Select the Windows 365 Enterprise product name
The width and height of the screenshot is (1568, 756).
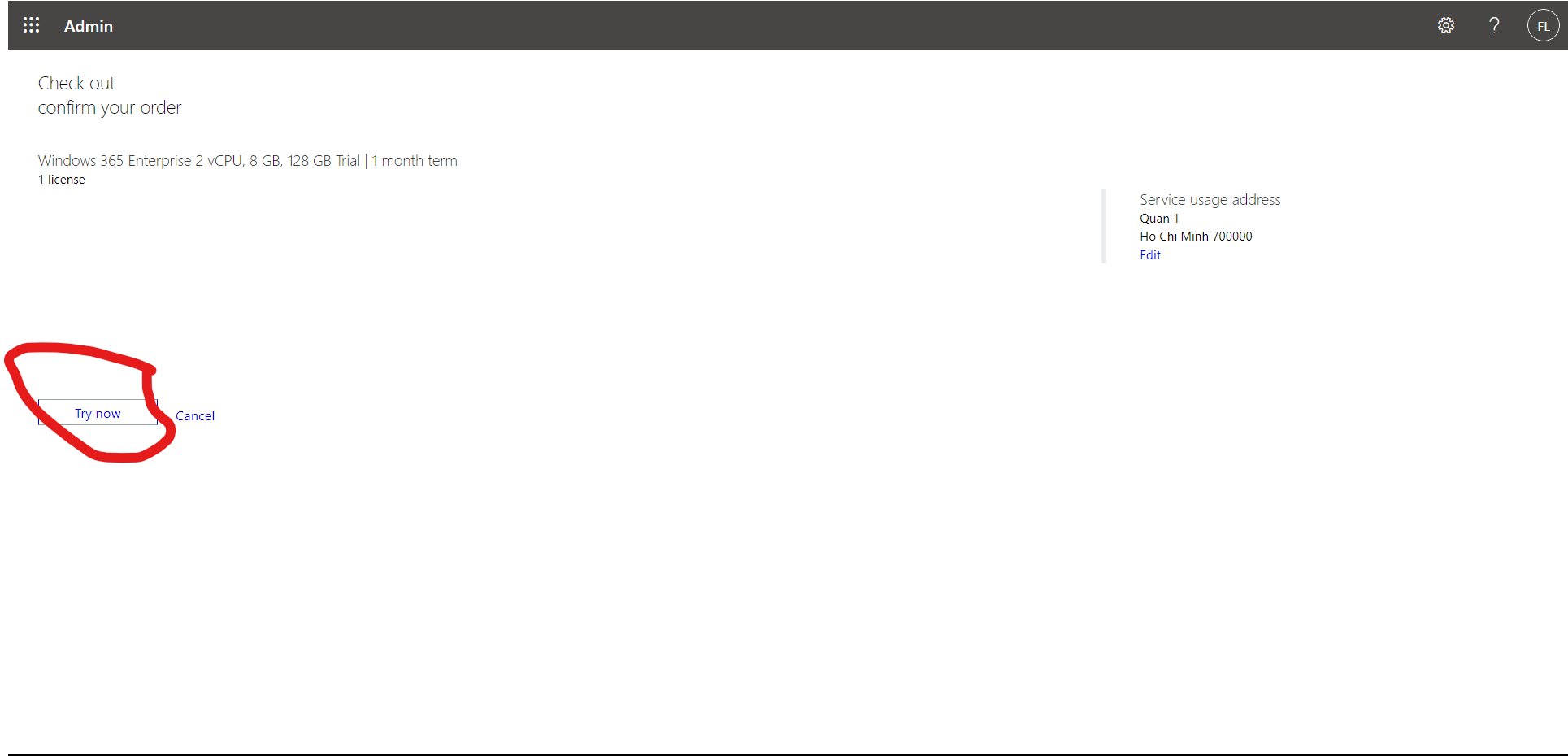point(114,161)
